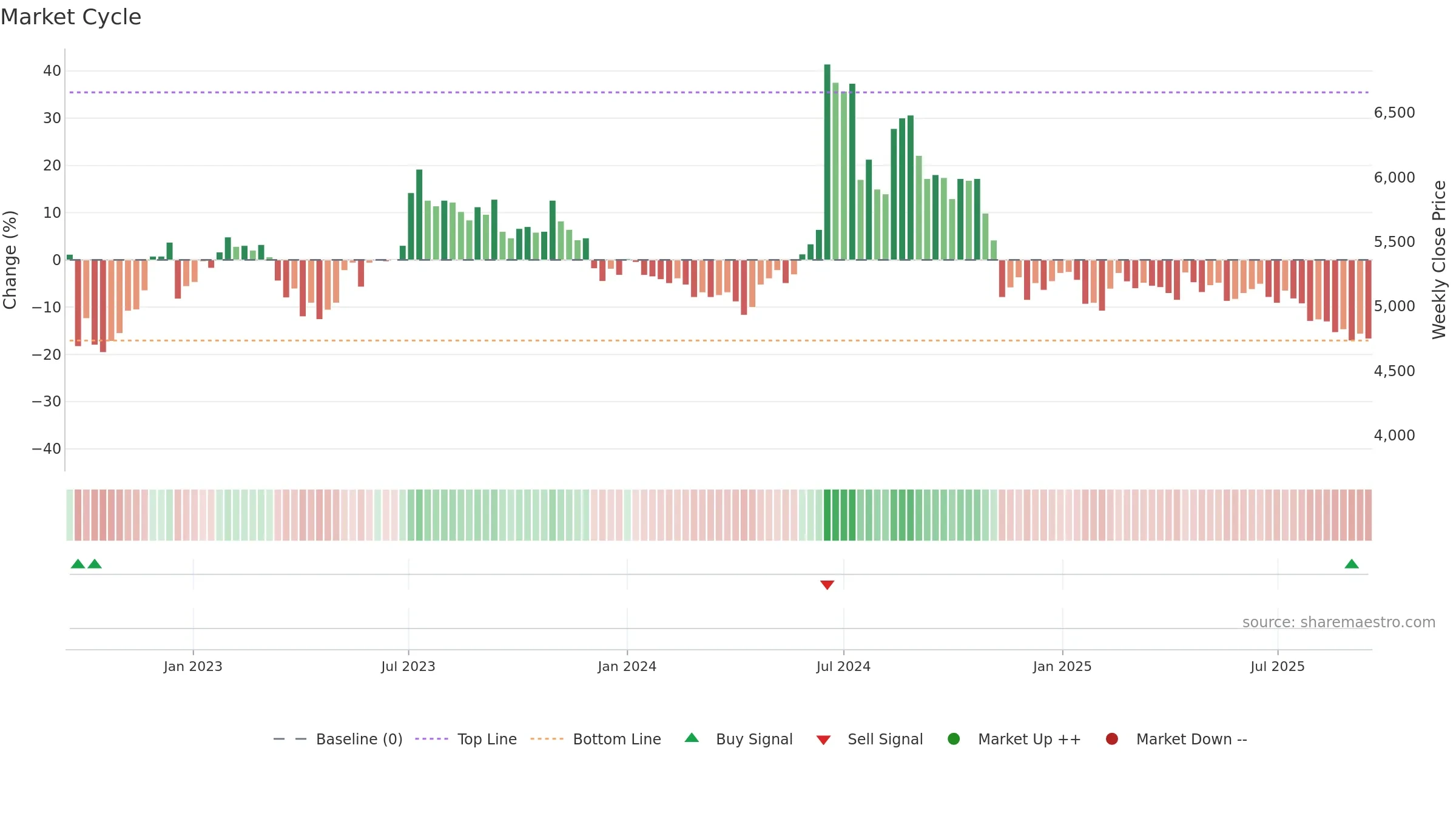
Task: Click the 5,000 price axis label
Action: coord(1394,306)
